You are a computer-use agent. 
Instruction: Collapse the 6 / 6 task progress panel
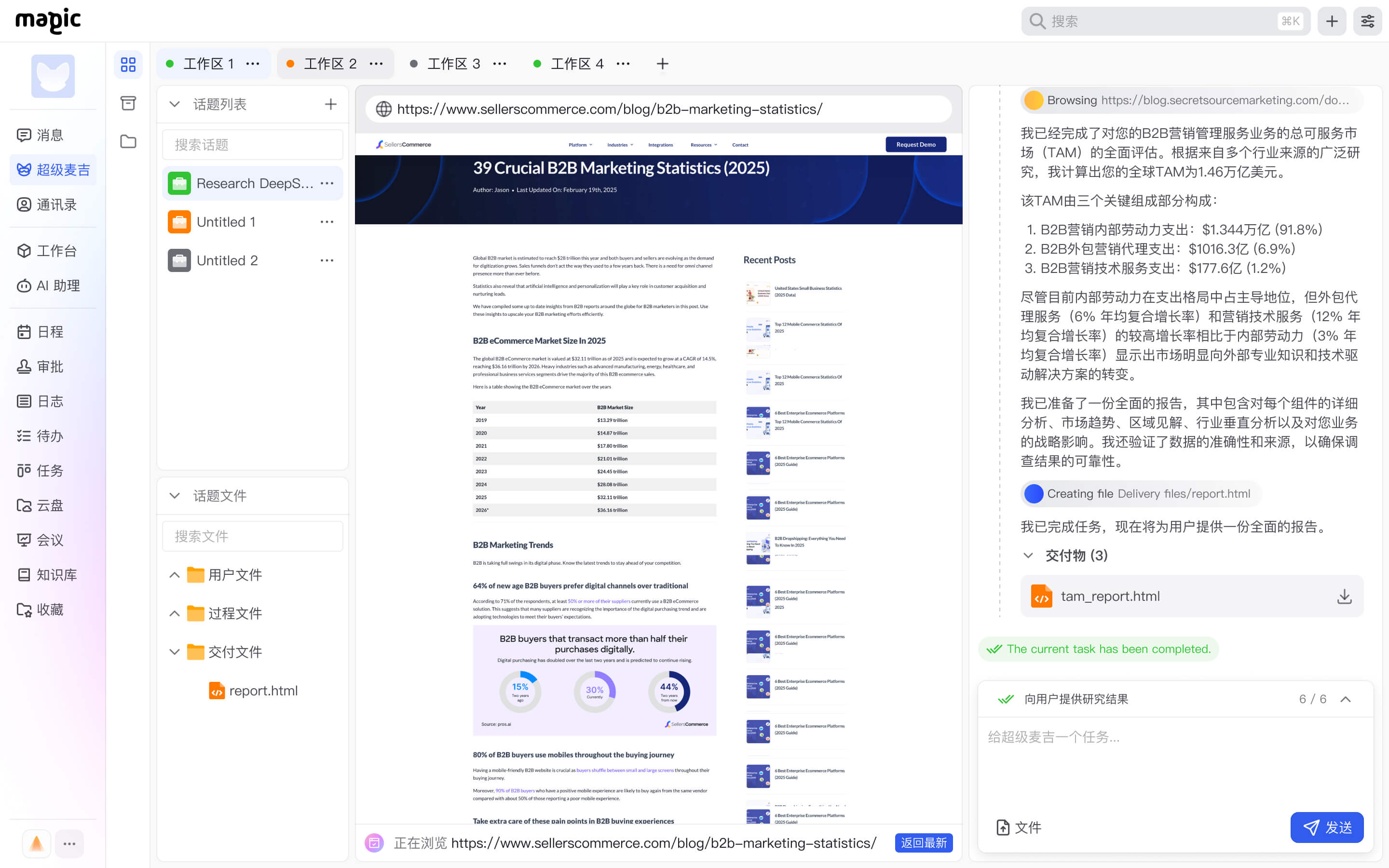(x=1346, y=699)
